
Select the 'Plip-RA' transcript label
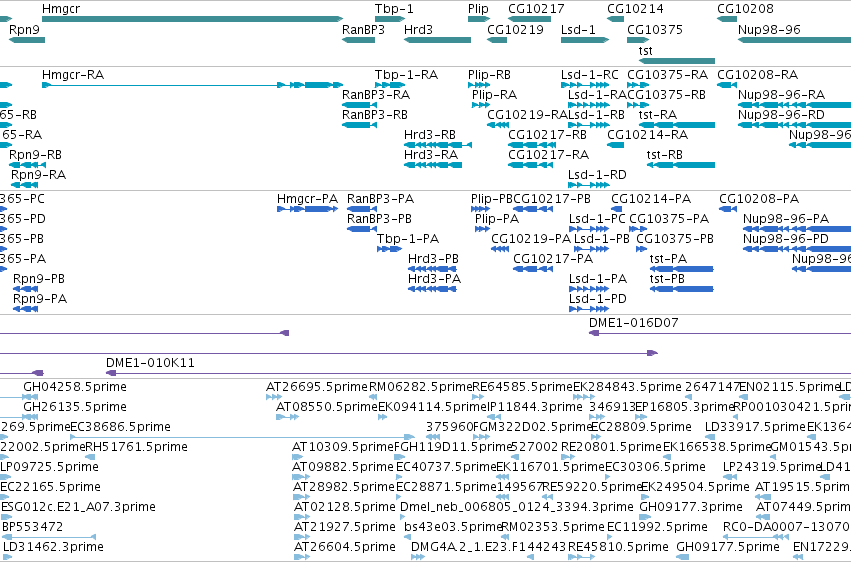pyautogui.click(x=494, y=95)
